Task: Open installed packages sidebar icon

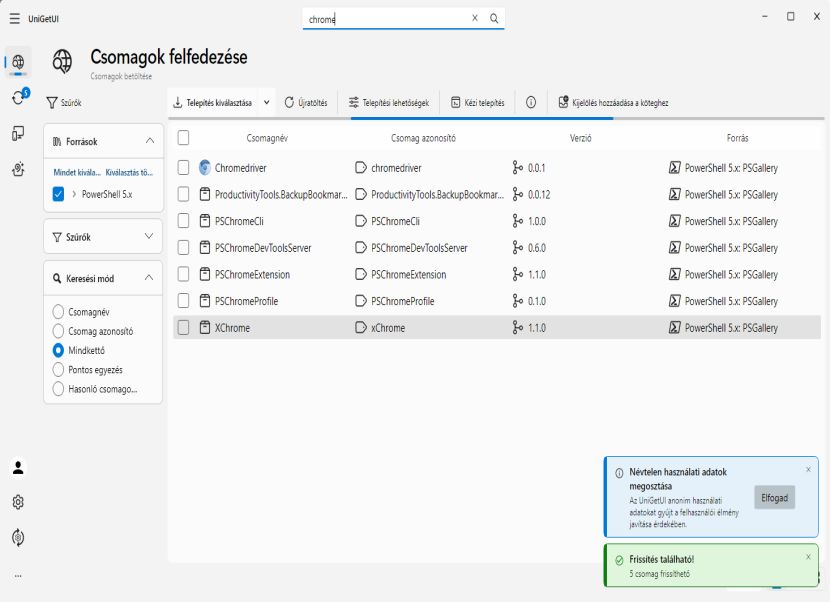Action: (x=18, y=133)
